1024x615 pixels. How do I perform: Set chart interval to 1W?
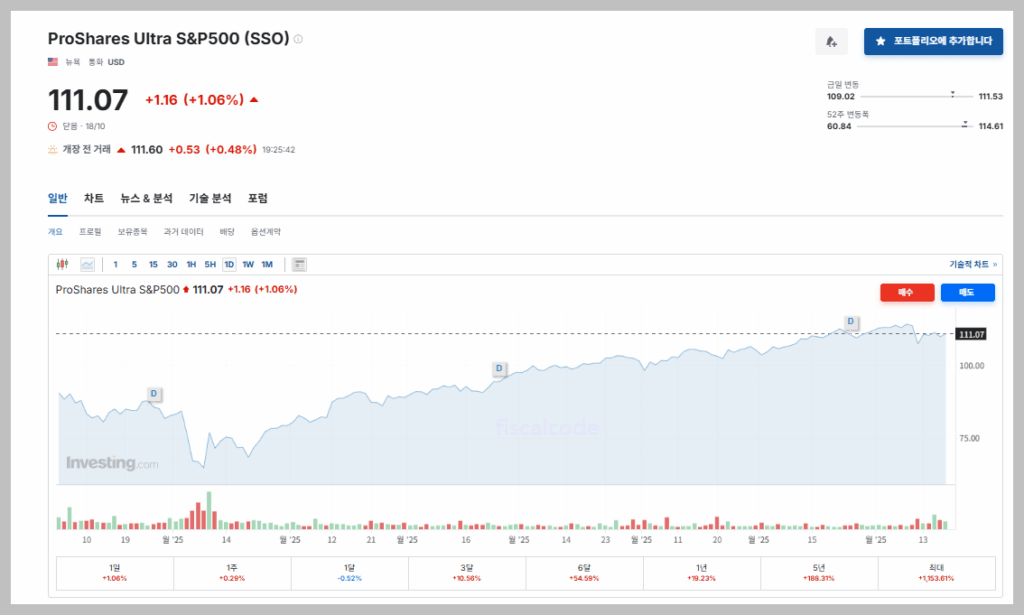248,264
